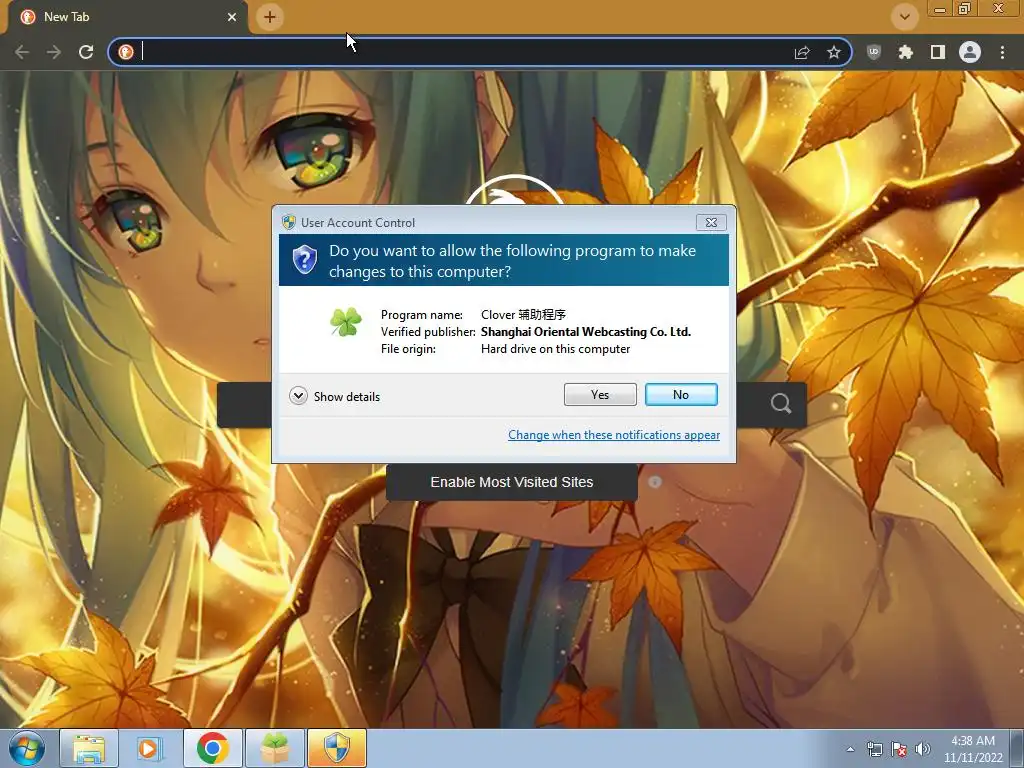The image size is (1024, 768).
Task: Open a new tab with plus button
Action: (270, 17)
